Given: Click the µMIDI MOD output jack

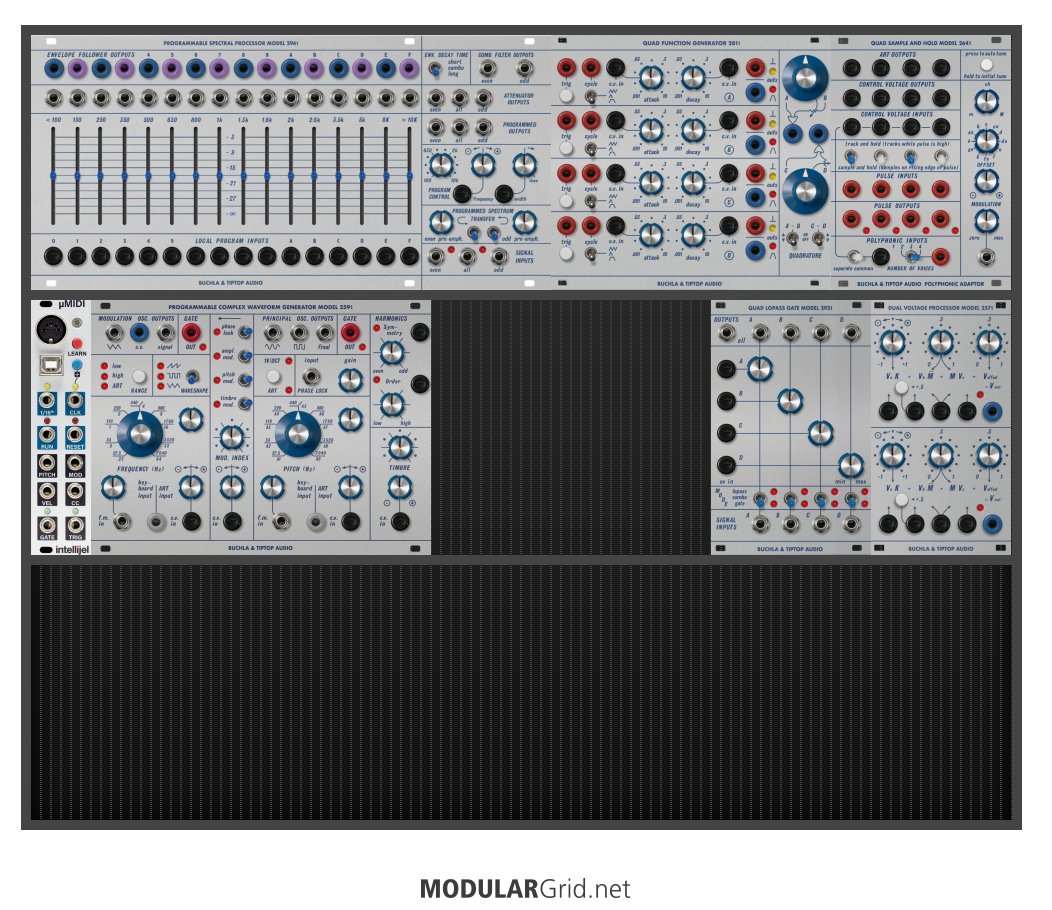Looking at the screenshot, I should (75, 464).
